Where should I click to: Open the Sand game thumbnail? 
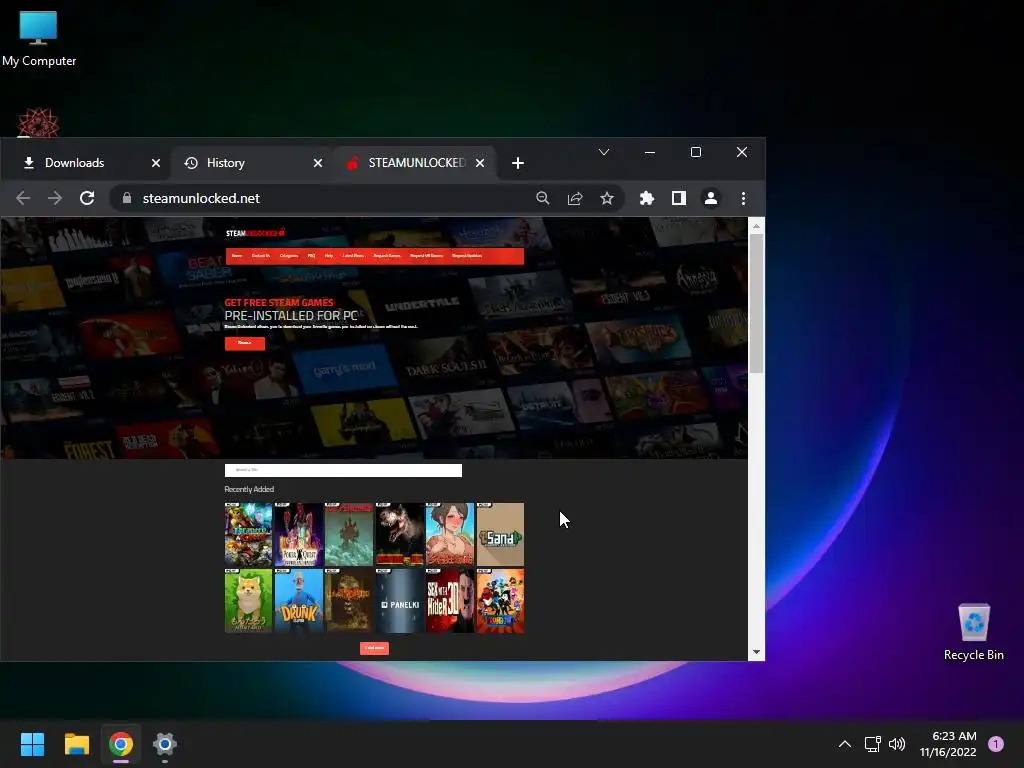pos(500,534)
